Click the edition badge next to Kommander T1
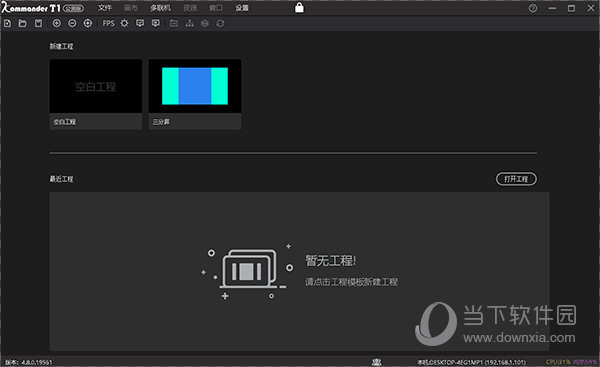This screenshot has height=367, width=600. (73, 8)
